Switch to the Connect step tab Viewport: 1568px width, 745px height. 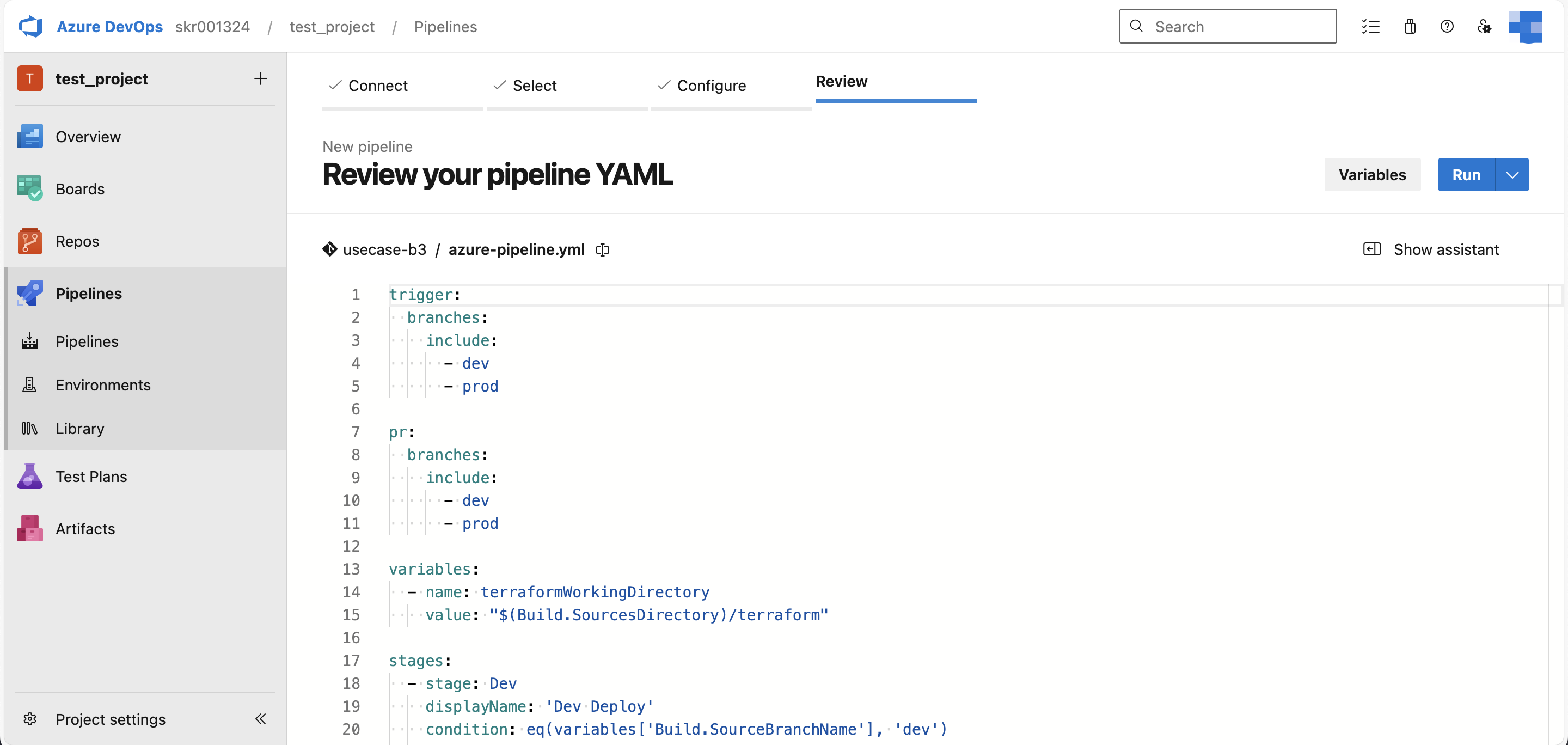377,85
